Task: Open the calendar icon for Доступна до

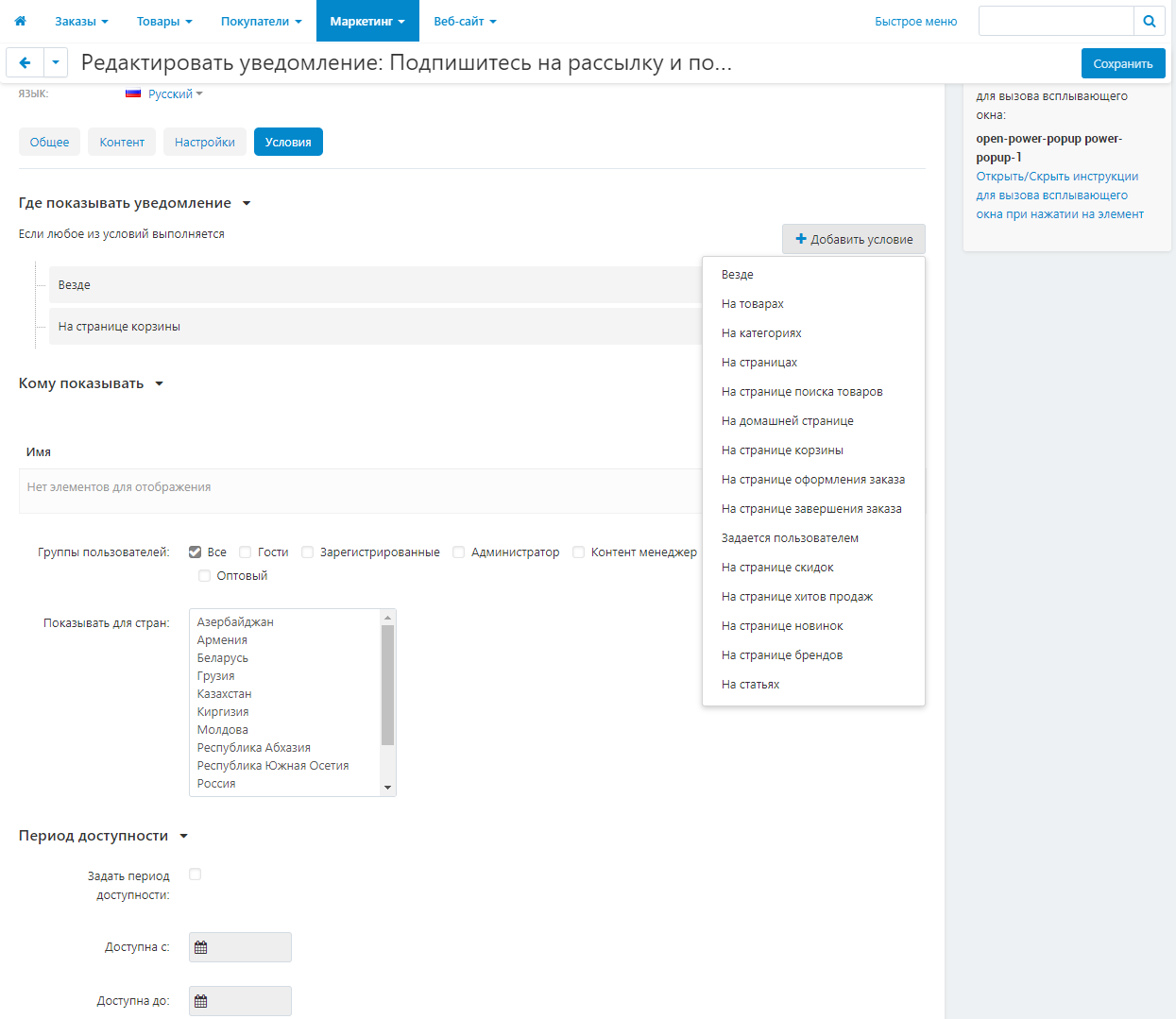Action: coord(200,1001)
